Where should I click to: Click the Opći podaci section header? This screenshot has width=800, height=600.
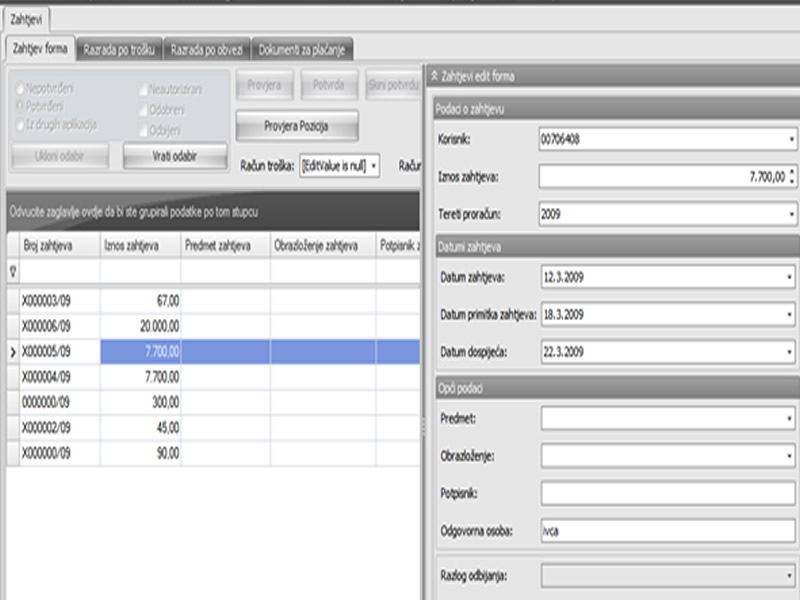pyautogui.click(x=618, y=388)
